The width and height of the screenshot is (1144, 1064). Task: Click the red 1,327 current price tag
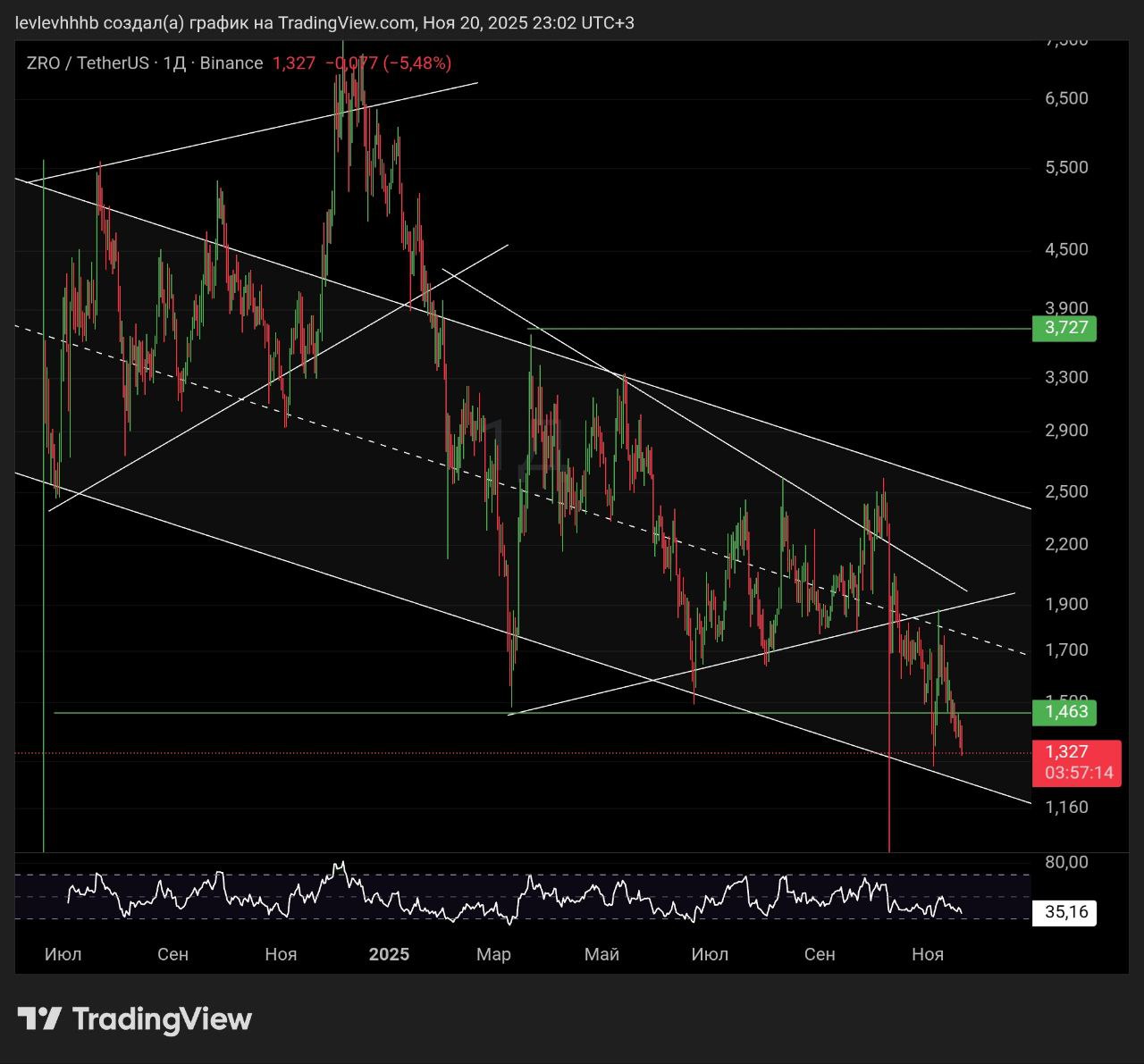(1067, 752)
